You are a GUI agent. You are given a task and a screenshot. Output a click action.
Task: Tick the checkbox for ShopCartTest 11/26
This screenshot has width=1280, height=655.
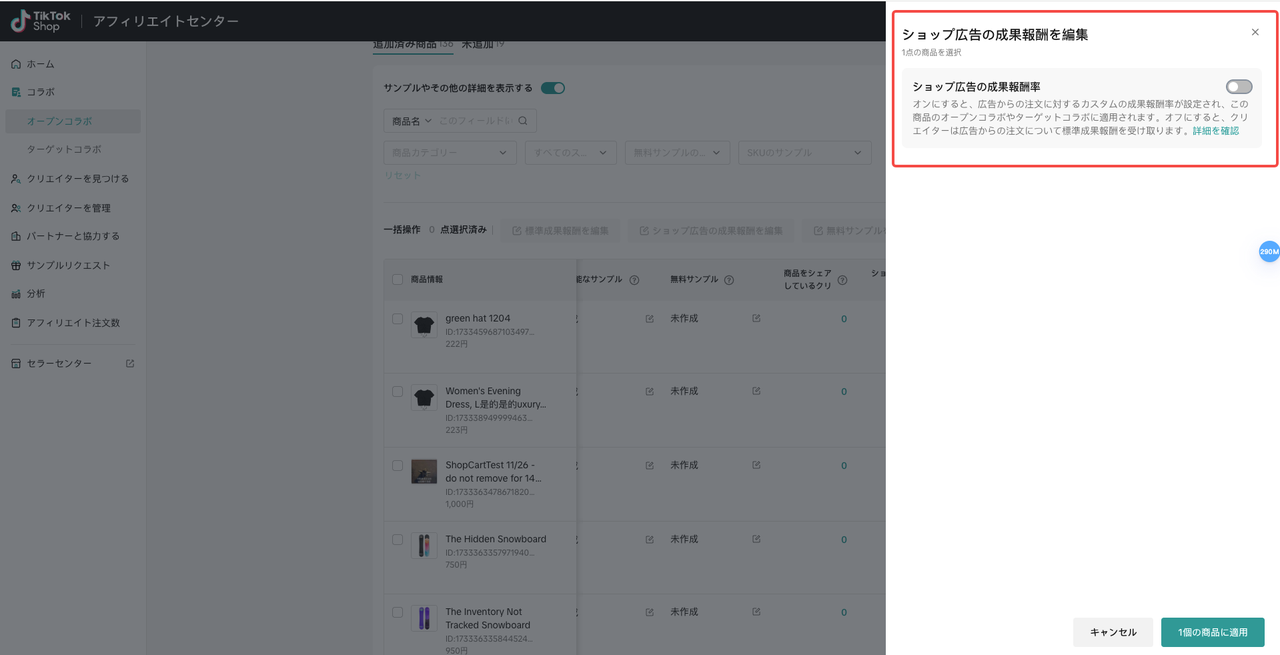[397, 465]
